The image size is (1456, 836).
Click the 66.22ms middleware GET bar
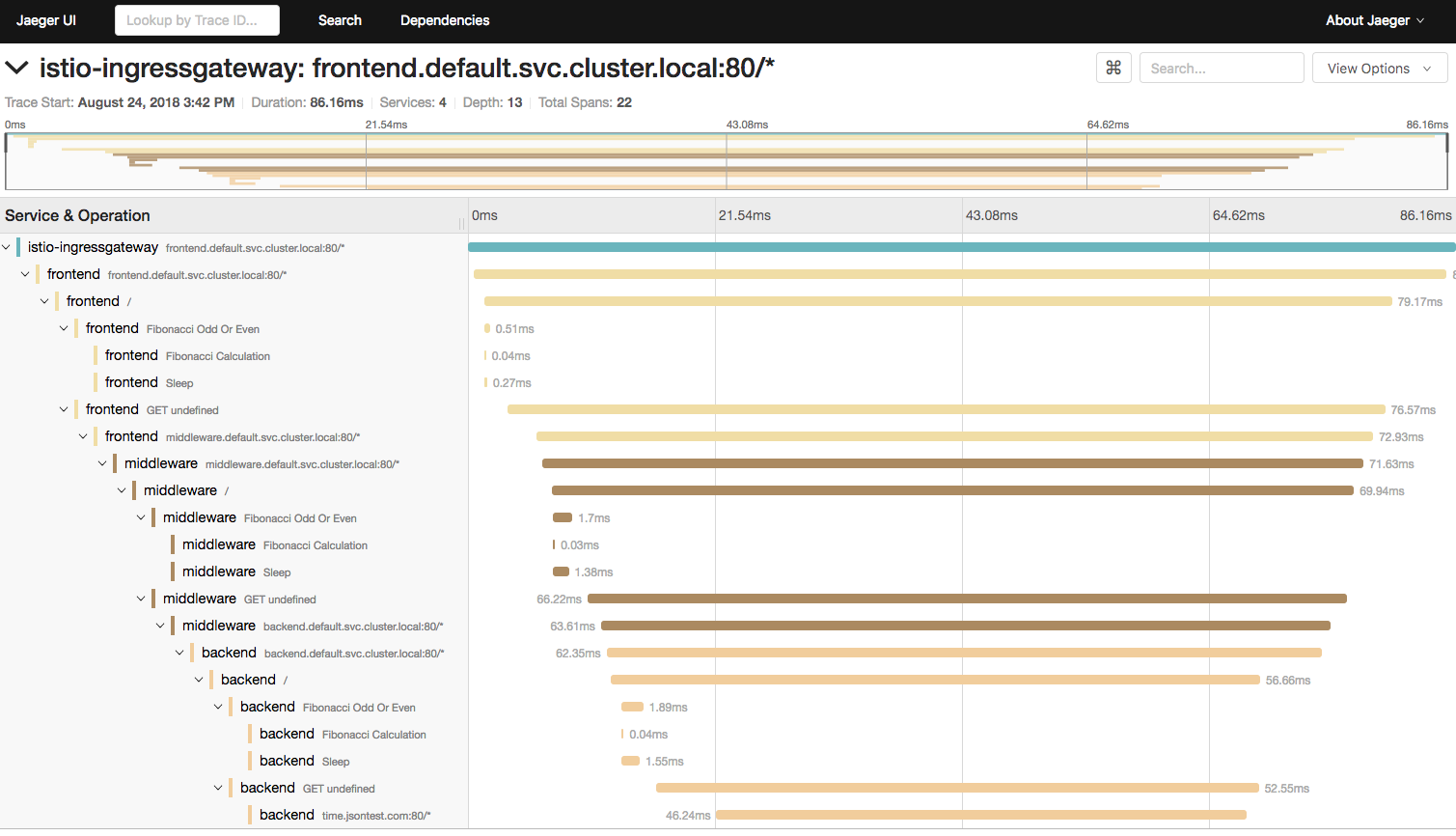click(x=967, y=599)
